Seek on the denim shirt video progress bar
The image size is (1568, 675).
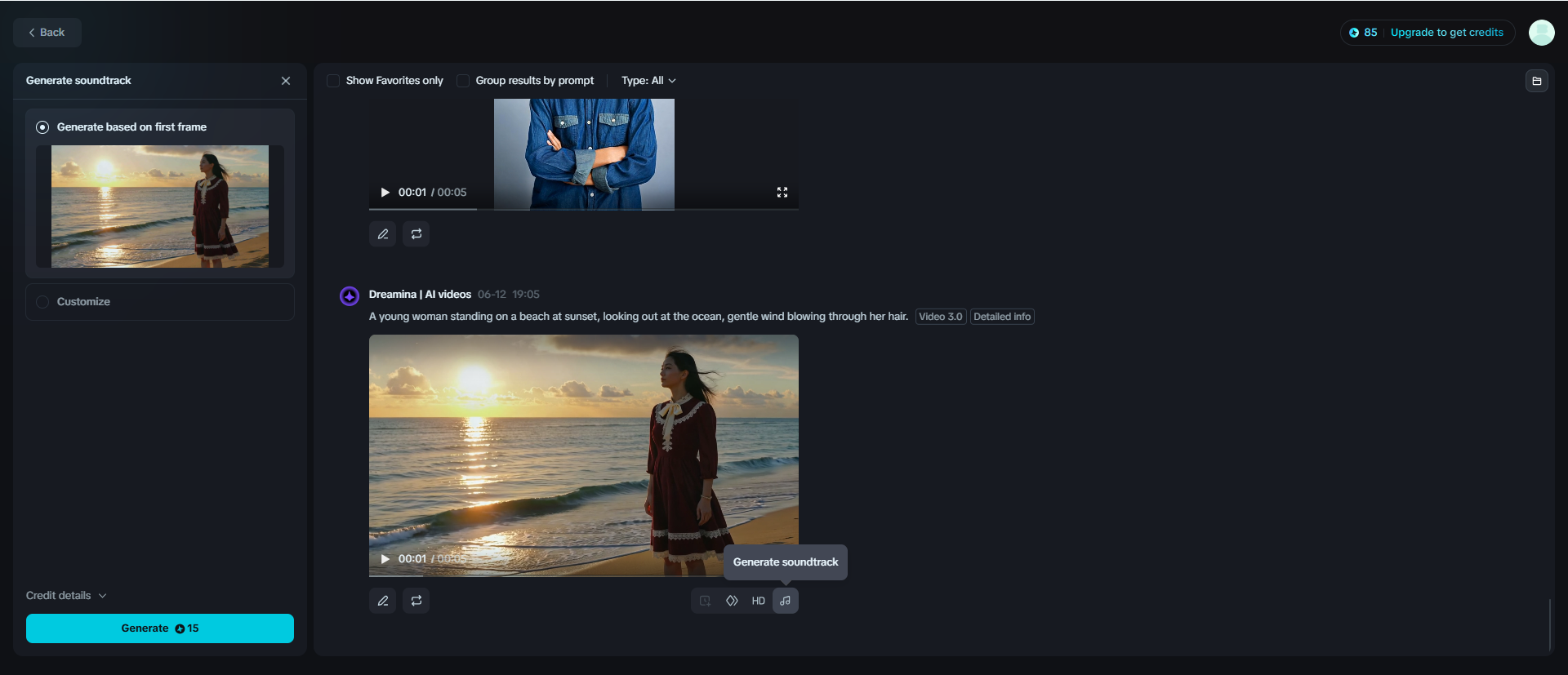click(x=584, y=209)
